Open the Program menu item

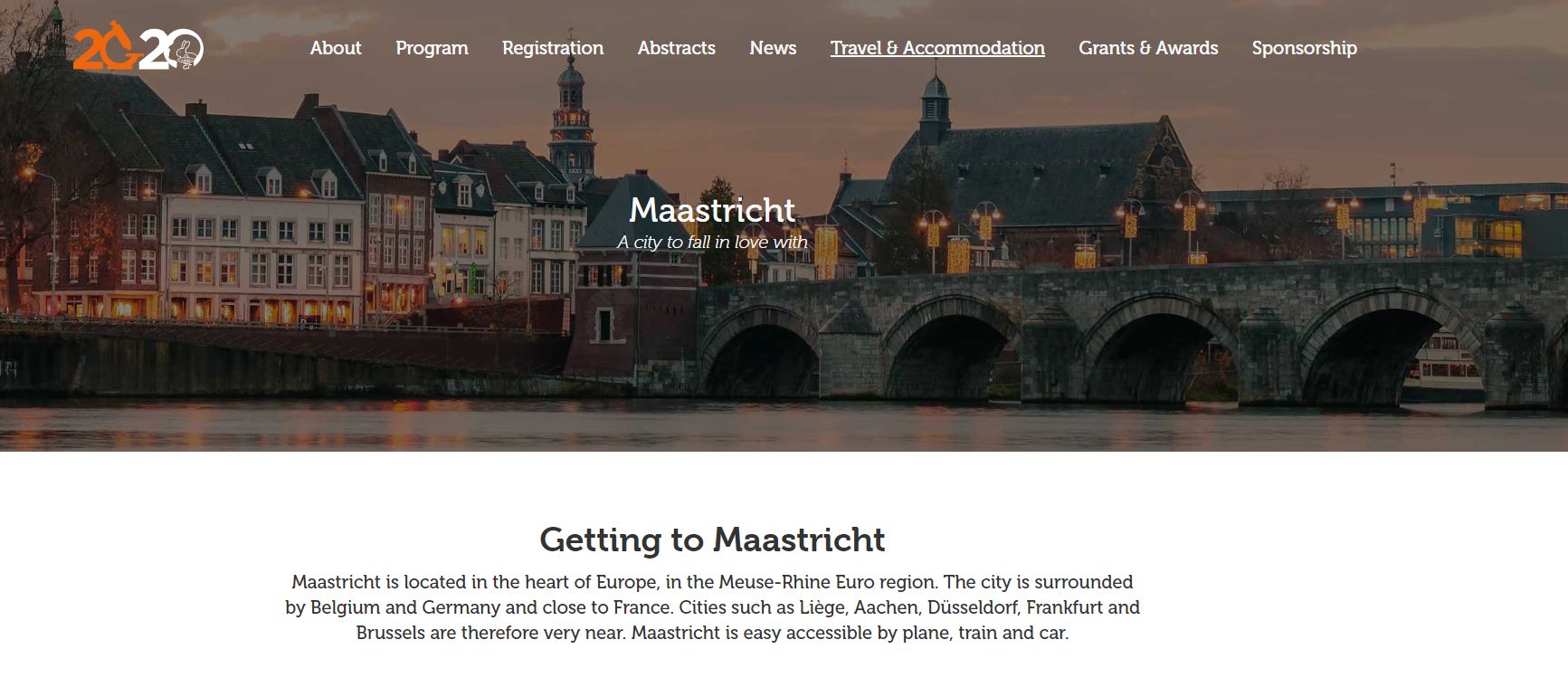tap(432, 48)
